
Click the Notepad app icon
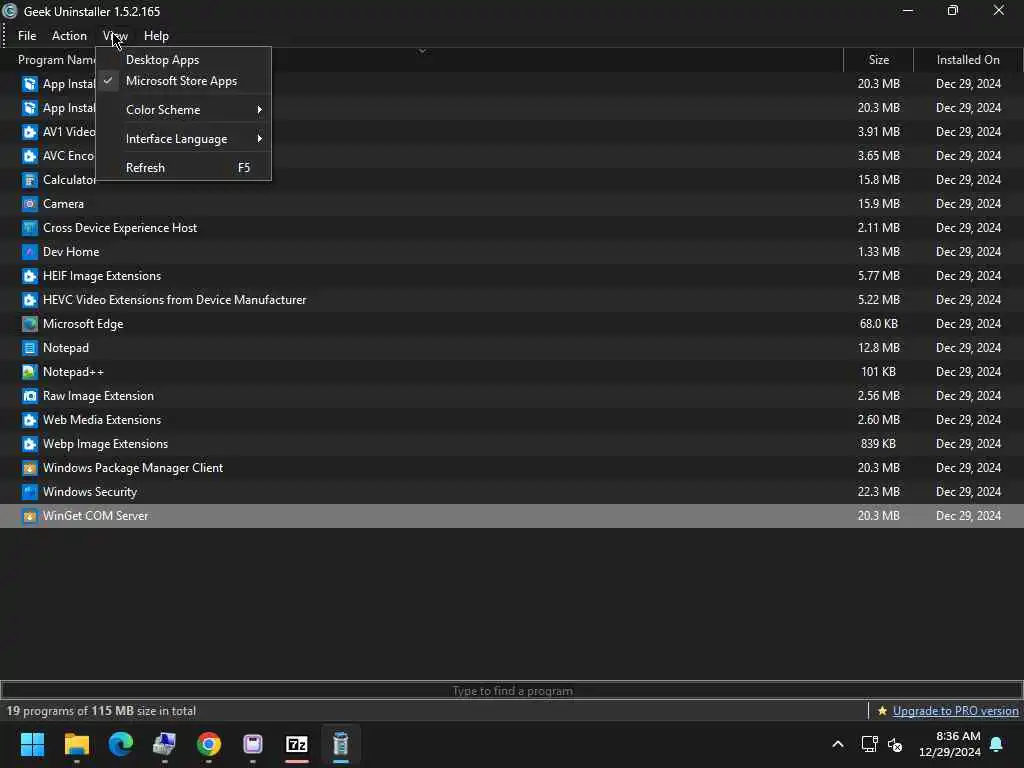(x=29, y=348)
